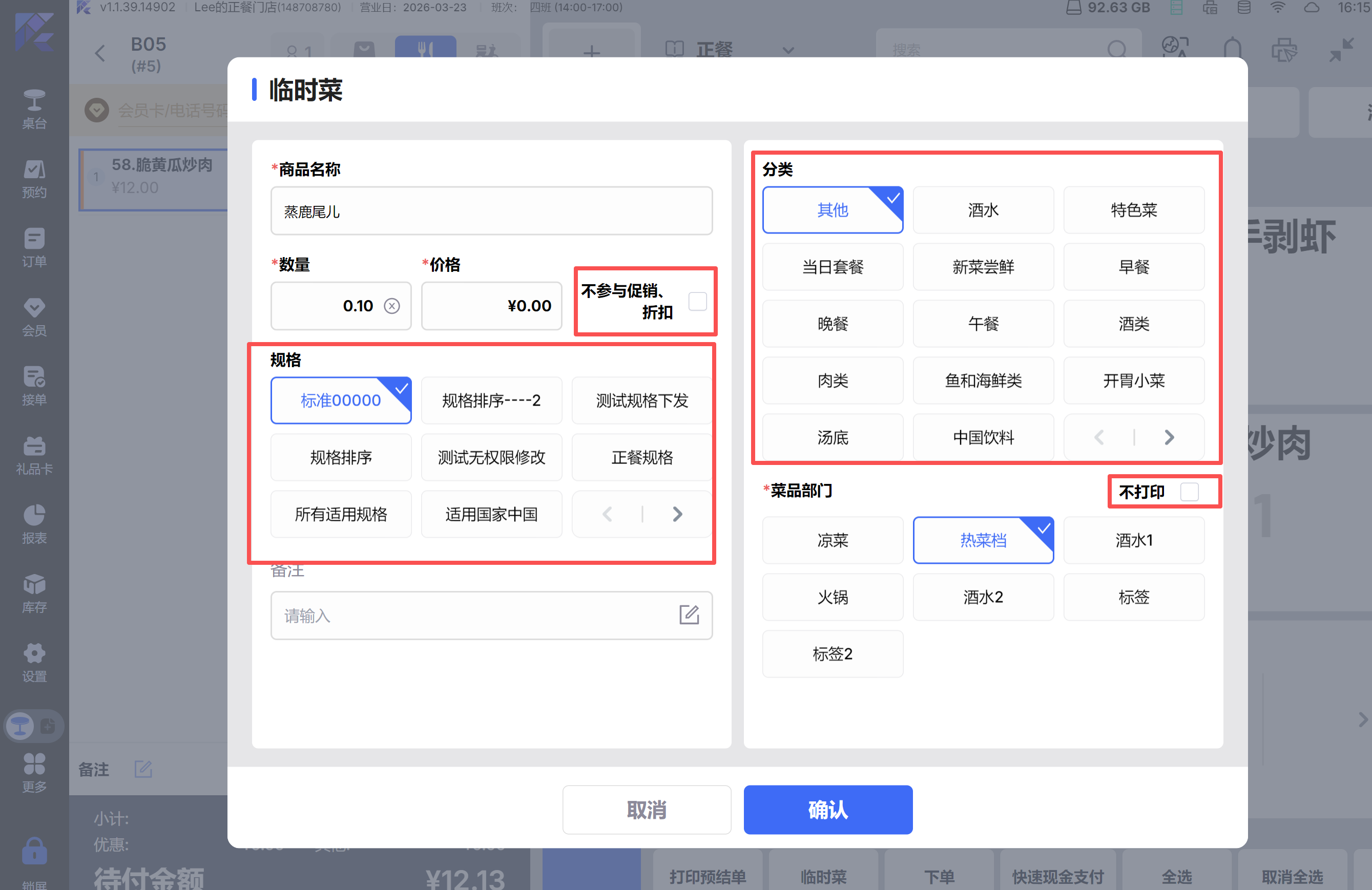
Task: Go to next page of 分类 categories
Action: pyautogui.click(x=1169, y=438)
